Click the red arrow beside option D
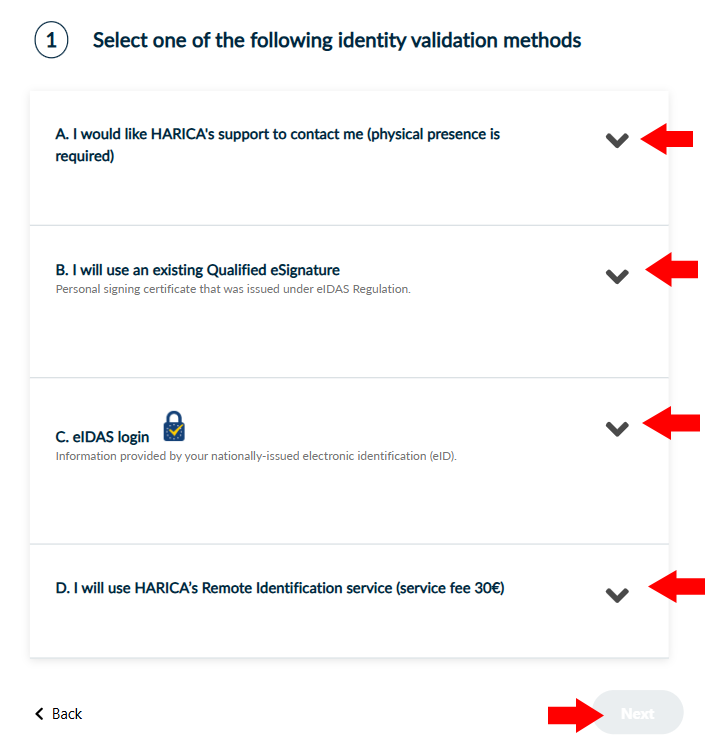The image size is (720, 747). click(x=677, y=586)
